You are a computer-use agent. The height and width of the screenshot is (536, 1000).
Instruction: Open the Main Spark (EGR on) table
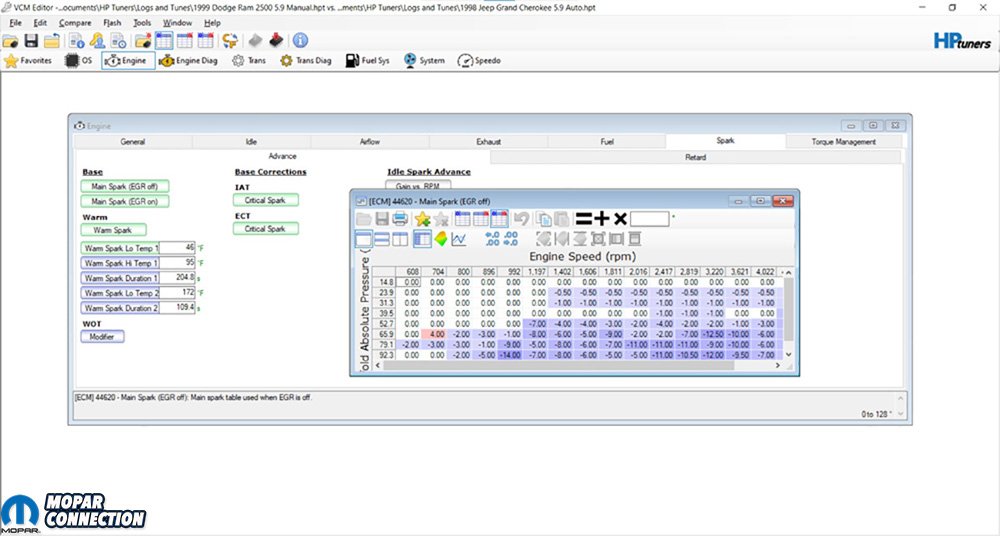click(x=125, y=201)
